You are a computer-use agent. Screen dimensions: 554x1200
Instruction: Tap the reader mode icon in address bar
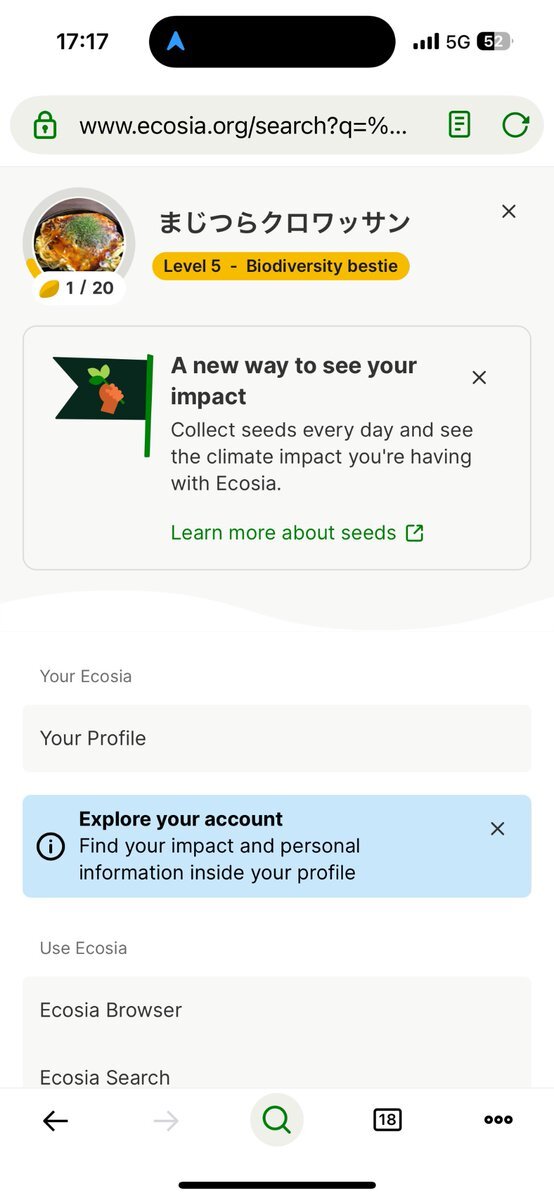pos(459,125)
